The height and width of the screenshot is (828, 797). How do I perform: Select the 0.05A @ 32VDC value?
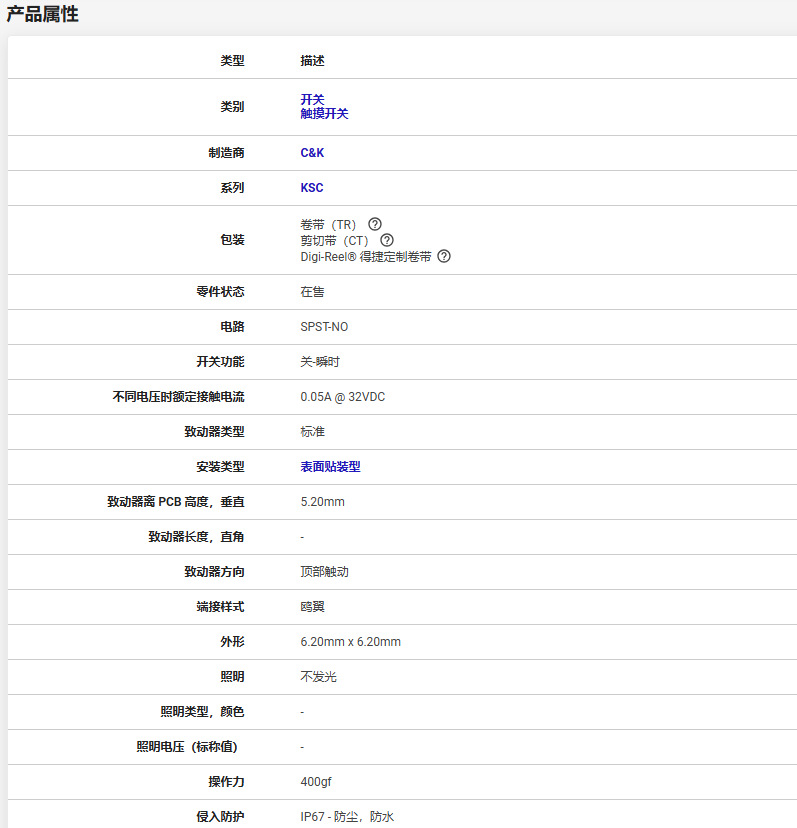(343, 397)
